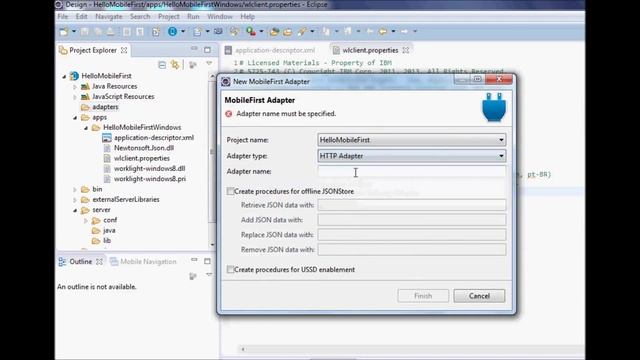Open the Help menu

coord(247,17)
